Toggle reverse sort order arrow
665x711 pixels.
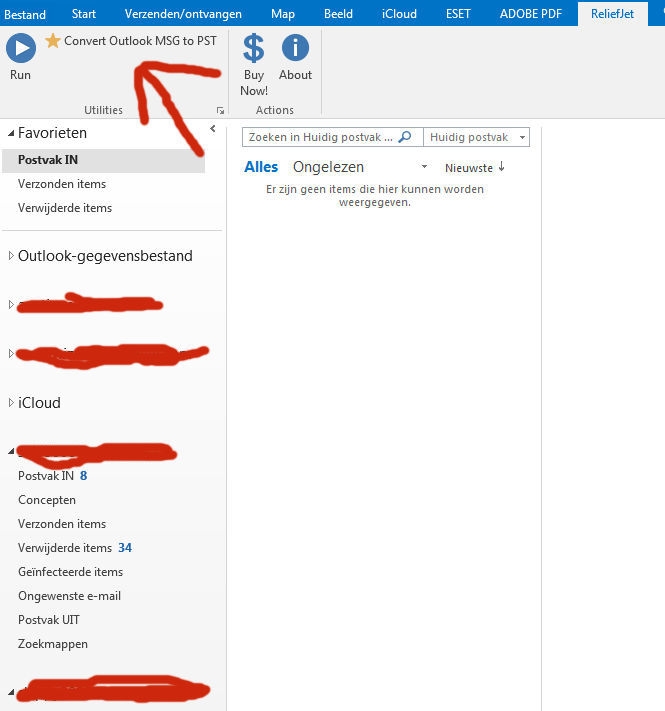(501, 166)
